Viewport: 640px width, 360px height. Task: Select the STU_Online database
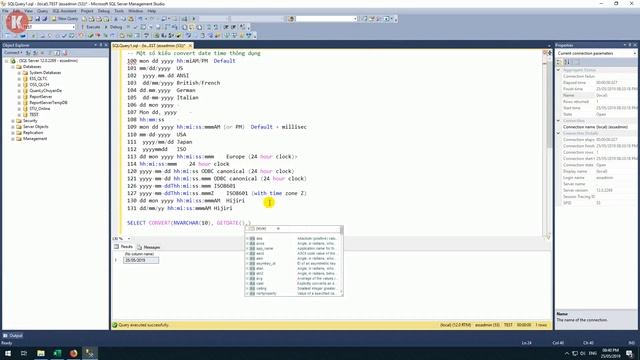(39, 109)
